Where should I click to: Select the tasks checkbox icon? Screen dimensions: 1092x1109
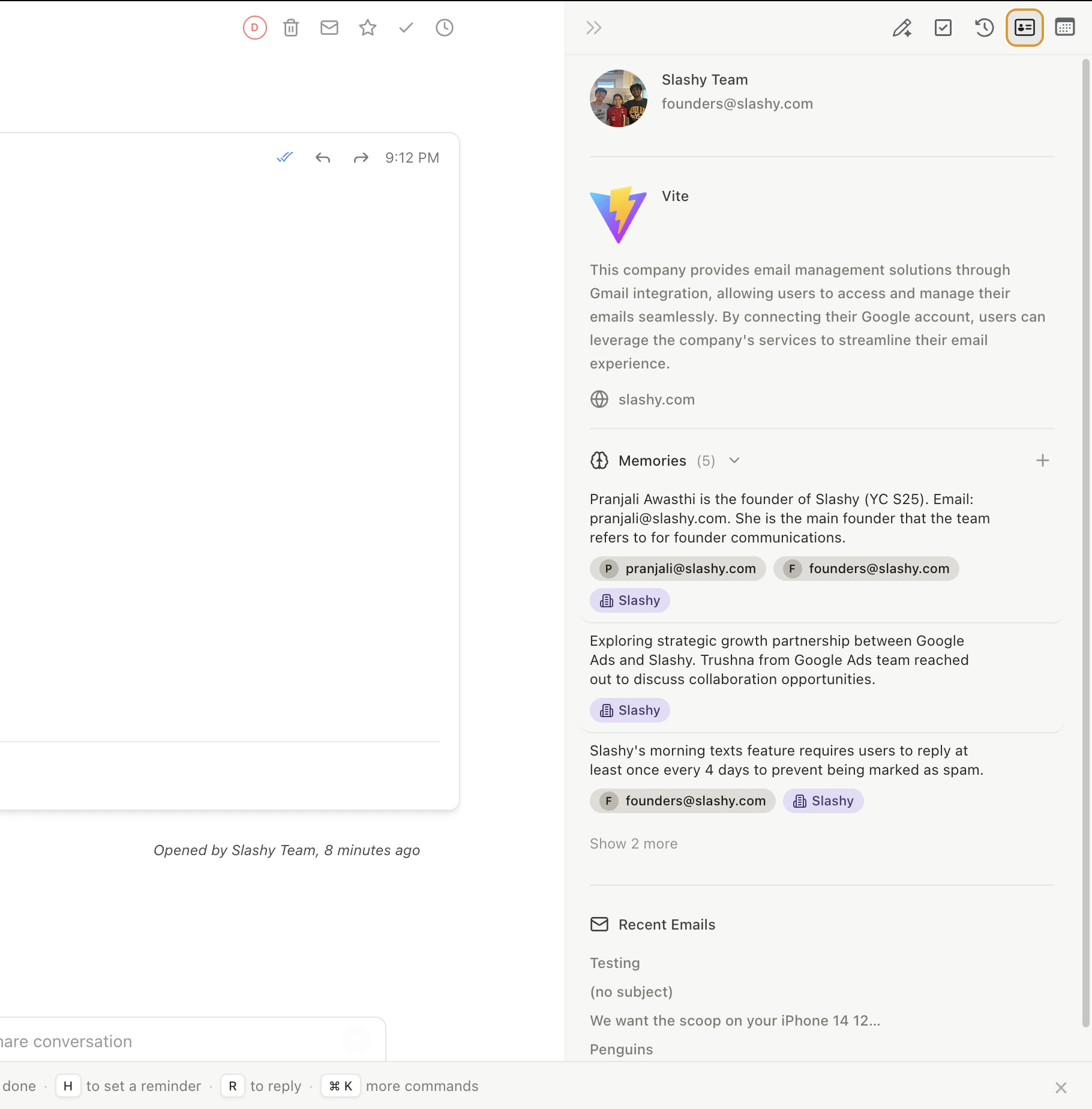943,28
